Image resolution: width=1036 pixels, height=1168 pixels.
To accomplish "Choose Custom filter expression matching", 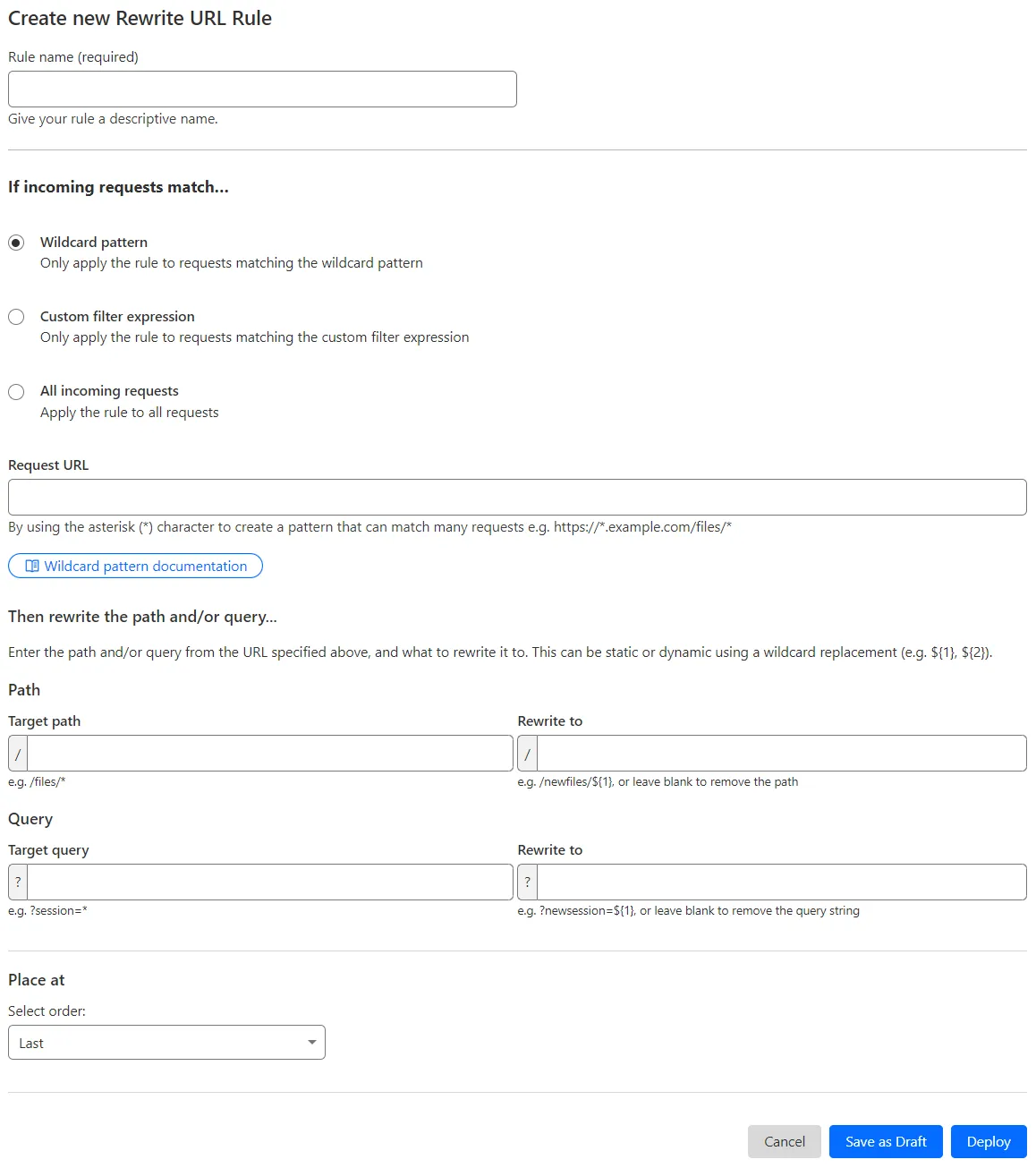I will coord(16,316).
